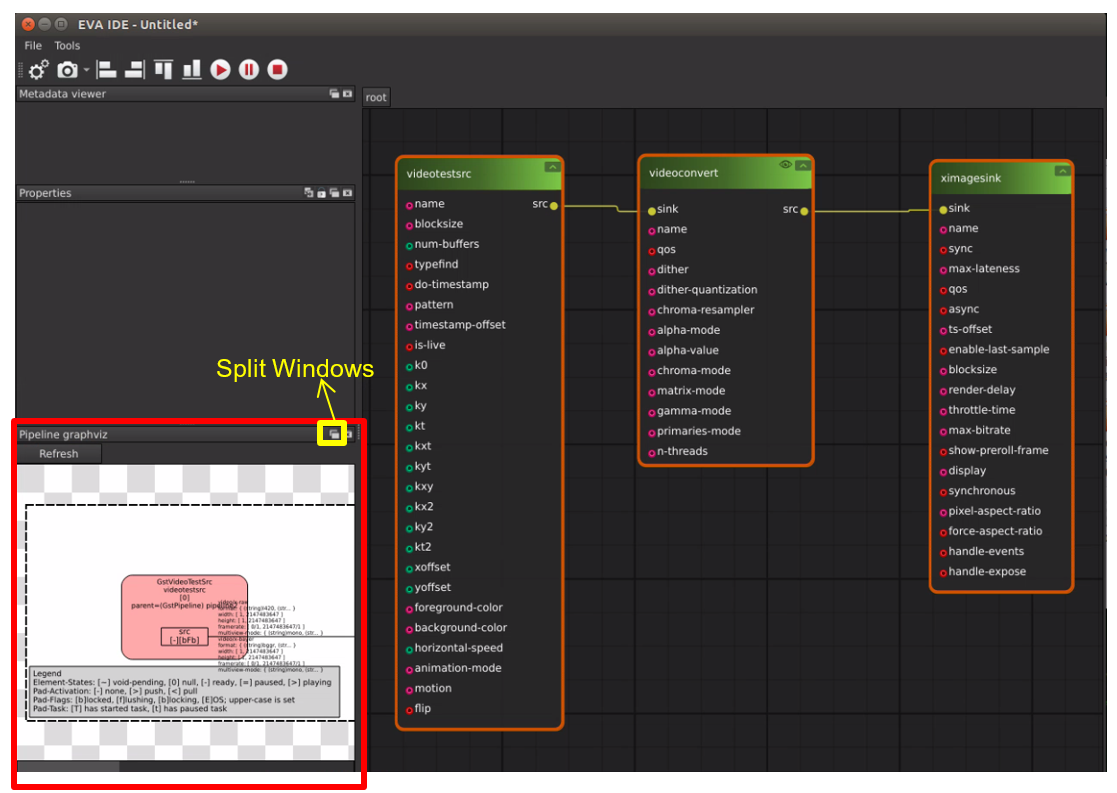Open pipeline settings gears icon
The height and width of the screenshot is (793, 1117).
tap(38, 70)
